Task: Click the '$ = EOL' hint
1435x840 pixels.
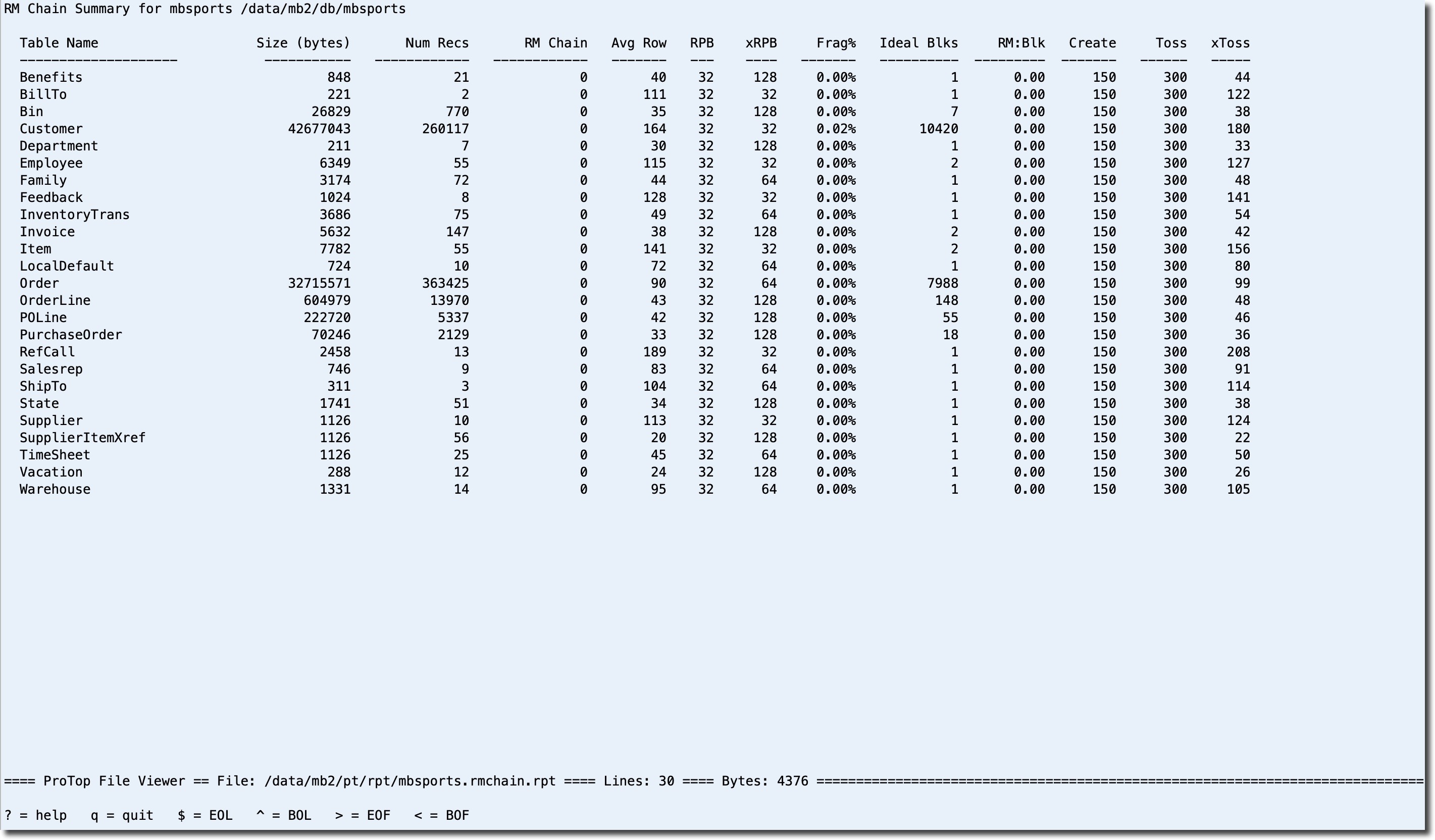Action: [205, 815]
